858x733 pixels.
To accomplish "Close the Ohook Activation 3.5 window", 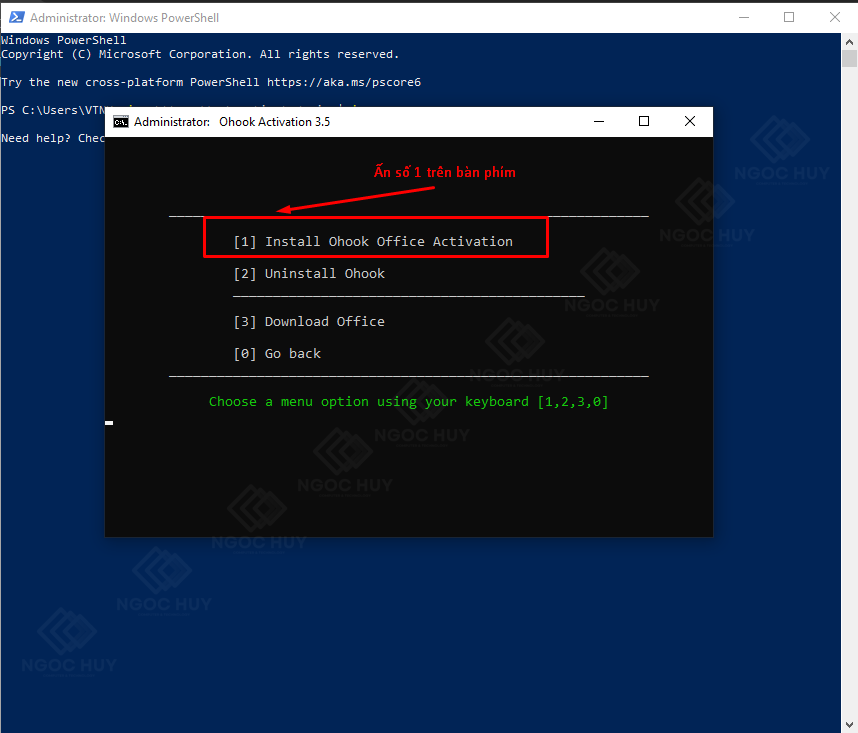I will [x=690, y=121].
